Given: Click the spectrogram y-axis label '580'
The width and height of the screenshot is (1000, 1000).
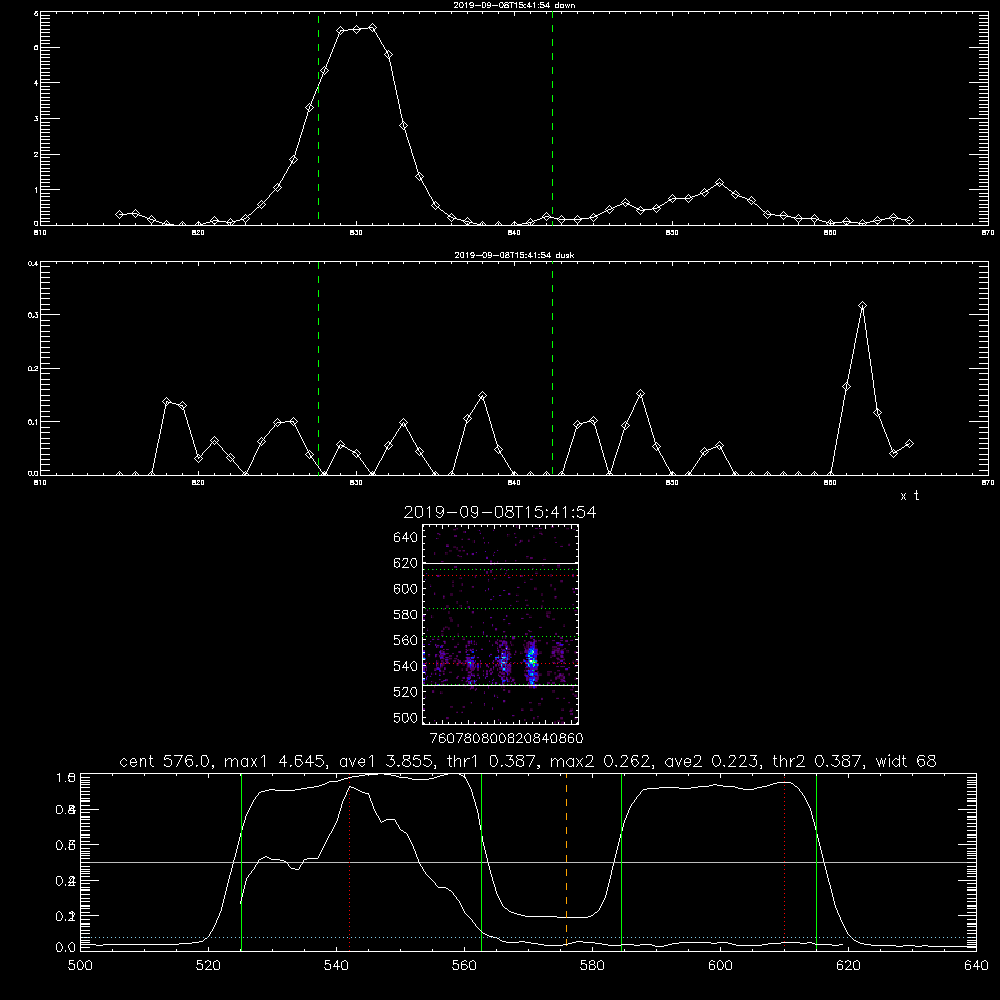Looking at the screenshot, I should (x=406, y=615).
